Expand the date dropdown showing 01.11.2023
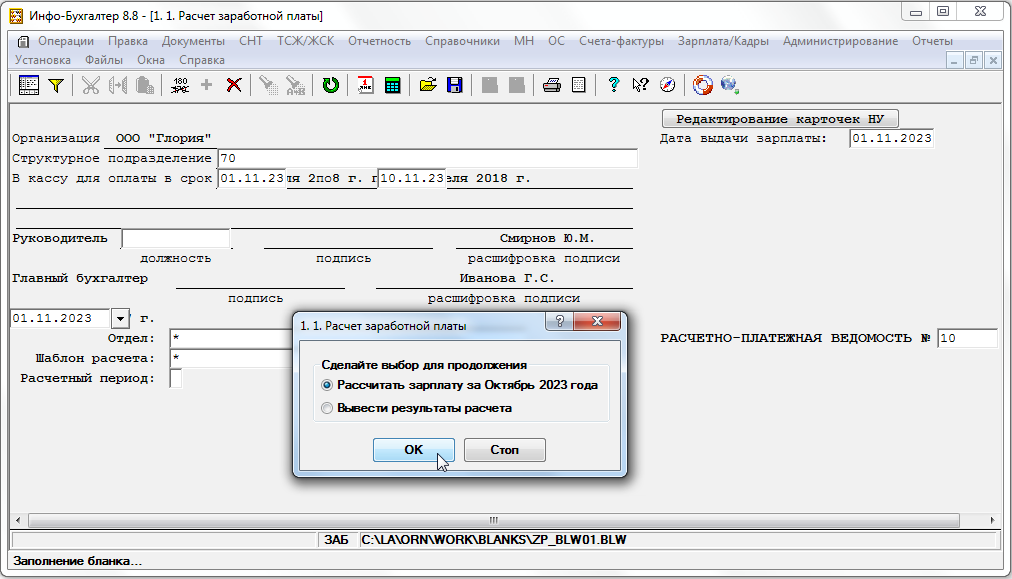This screenshot has width=1012, height=579. pos(121,319)
